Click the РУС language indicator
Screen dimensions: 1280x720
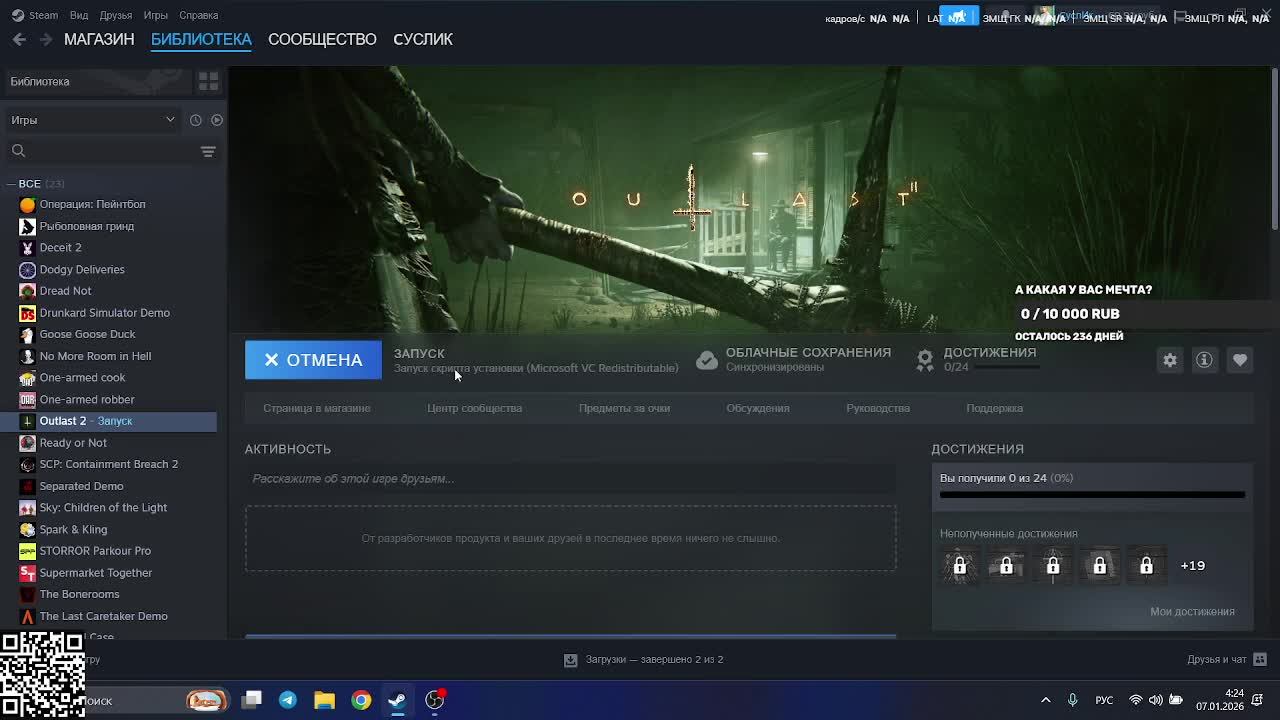(x=1104, y=700)
